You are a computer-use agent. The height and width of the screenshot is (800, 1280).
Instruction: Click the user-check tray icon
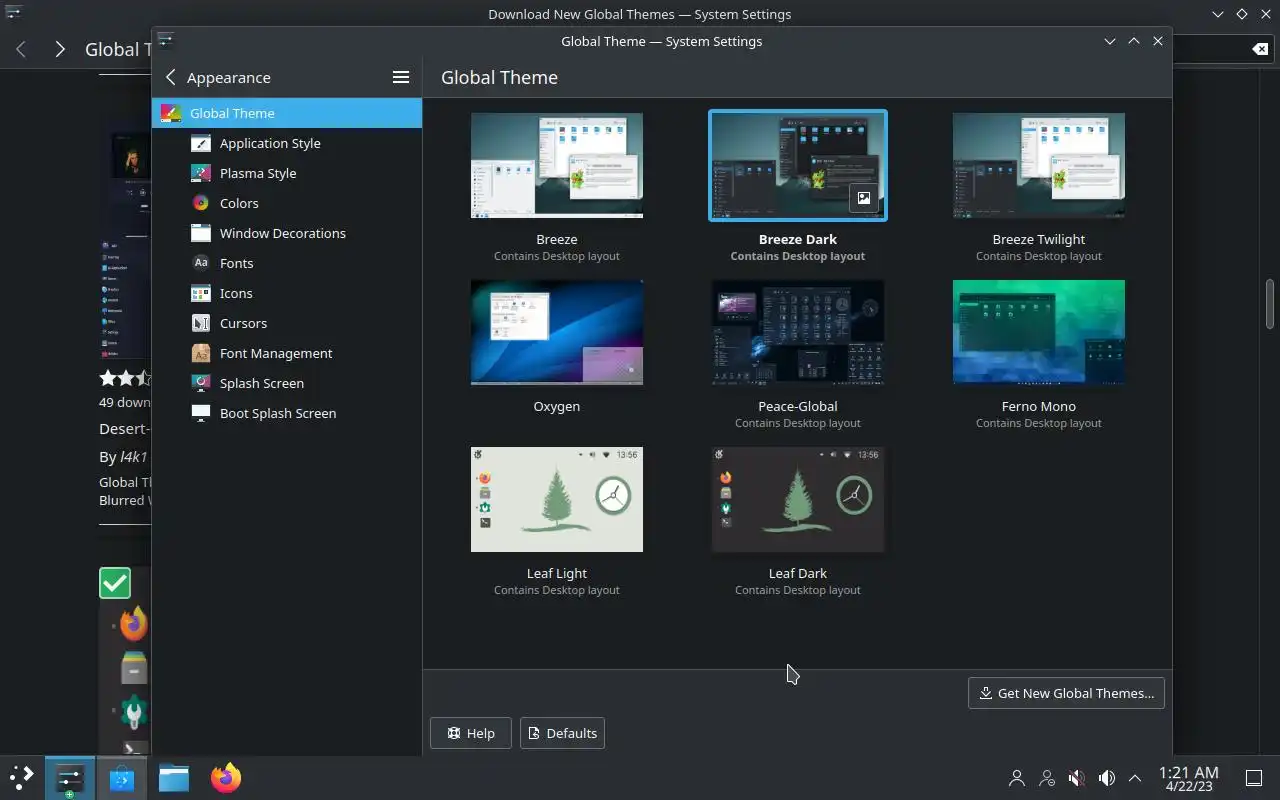tap(1047, 777)
